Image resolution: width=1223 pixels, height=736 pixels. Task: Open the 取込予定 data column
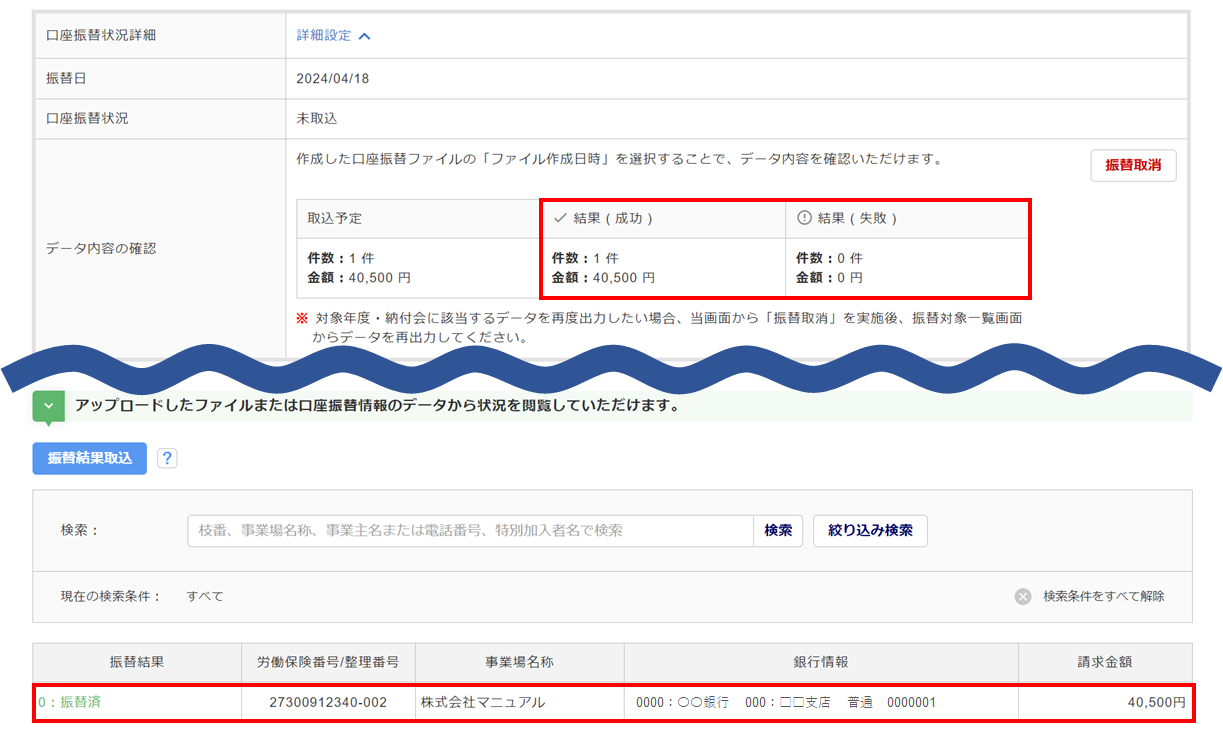[416, 218]
